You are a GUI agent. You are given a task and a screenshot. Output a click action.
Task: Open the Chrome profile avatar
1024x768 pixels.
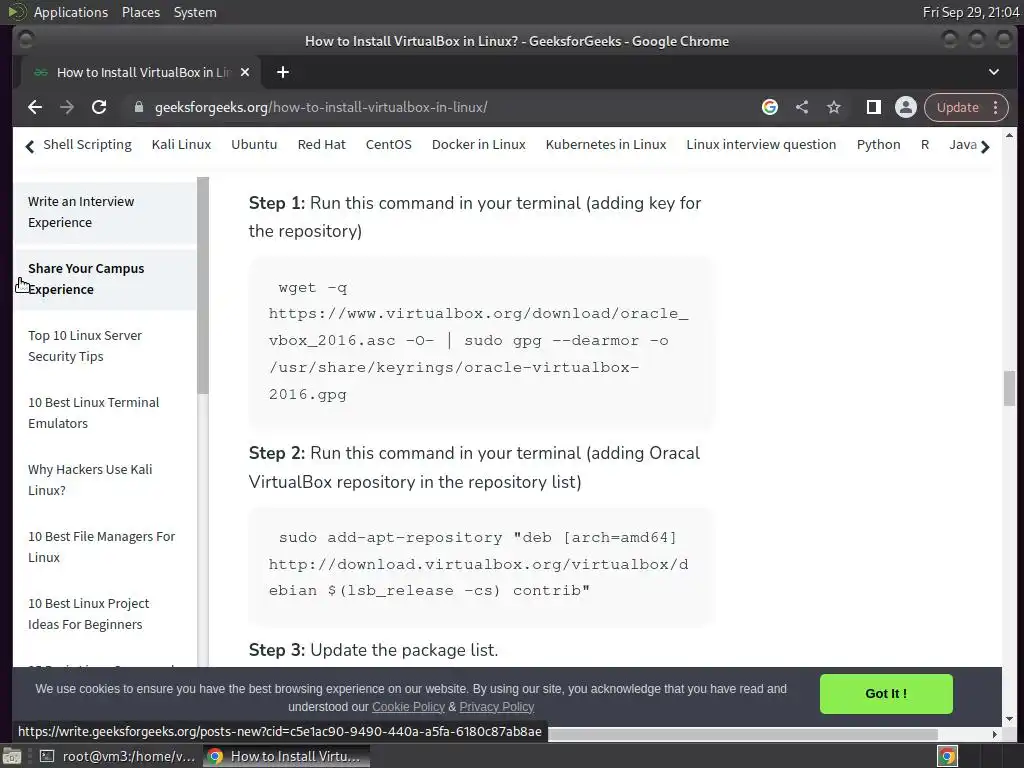pyautogui.click(x=906, y=107)
